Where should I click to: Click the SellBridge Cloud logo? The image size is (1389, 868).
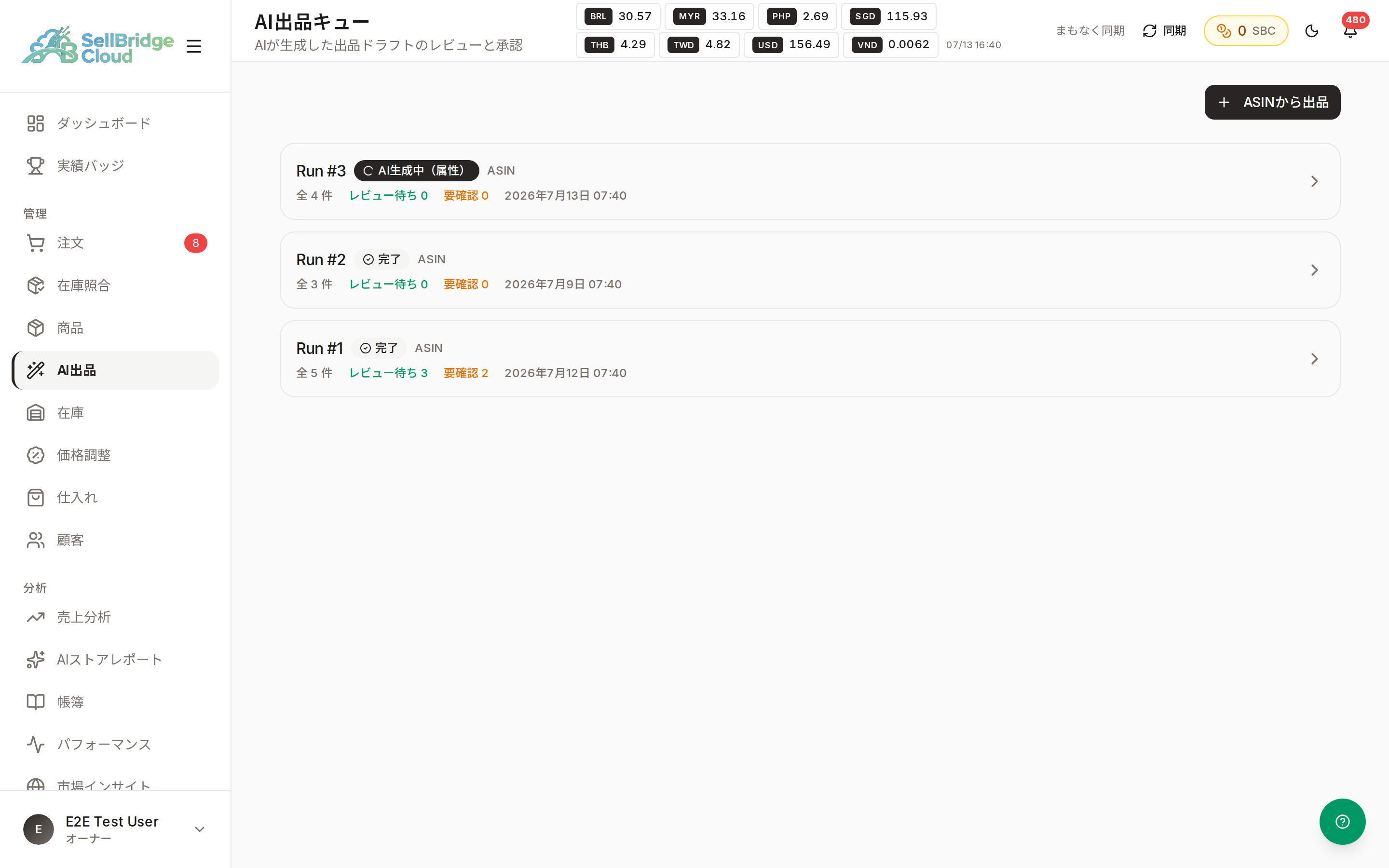pyautogui.click(x=97, y=45)
